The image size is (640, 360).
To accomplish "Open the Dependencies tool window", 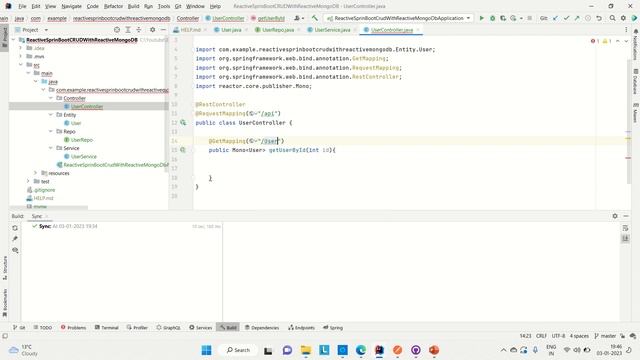I will (x=262, y=327).
